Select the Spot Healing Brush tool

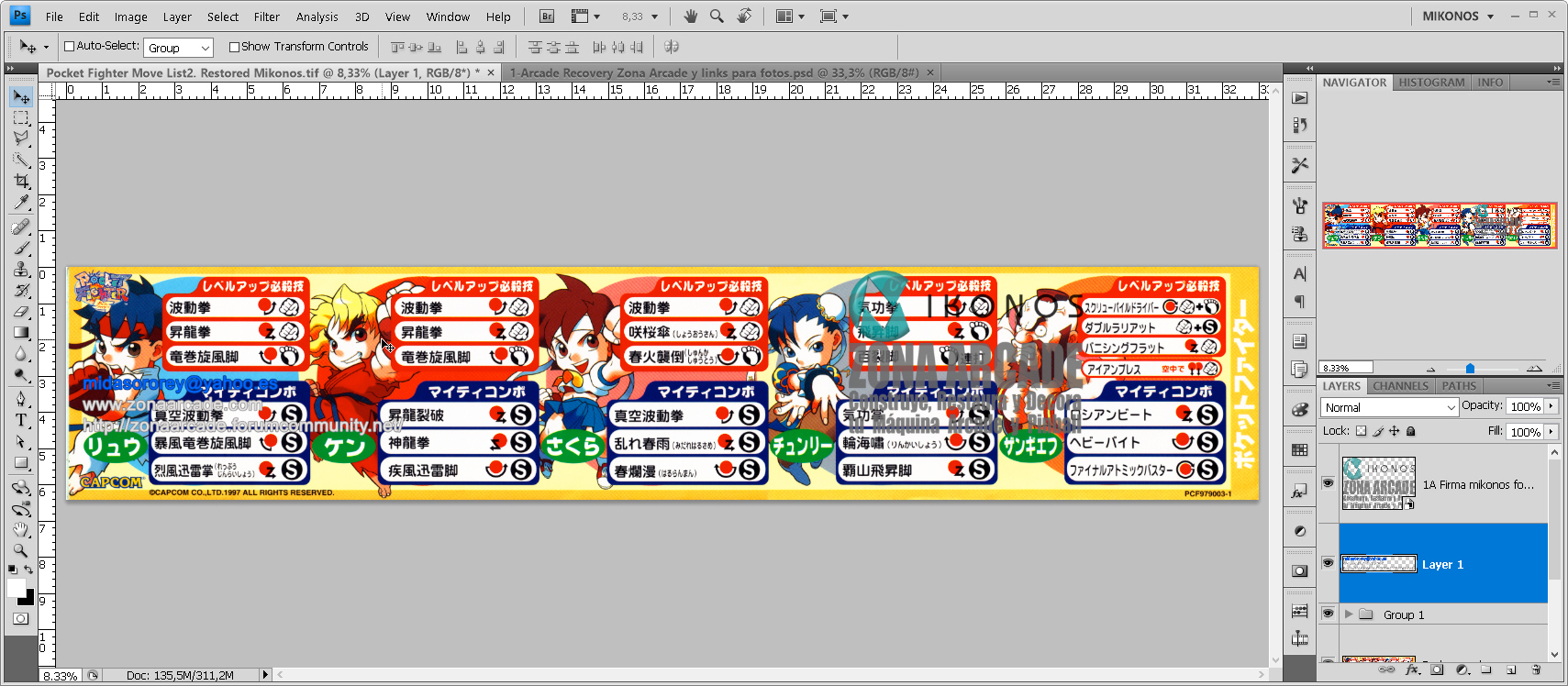tap(21, 227)
